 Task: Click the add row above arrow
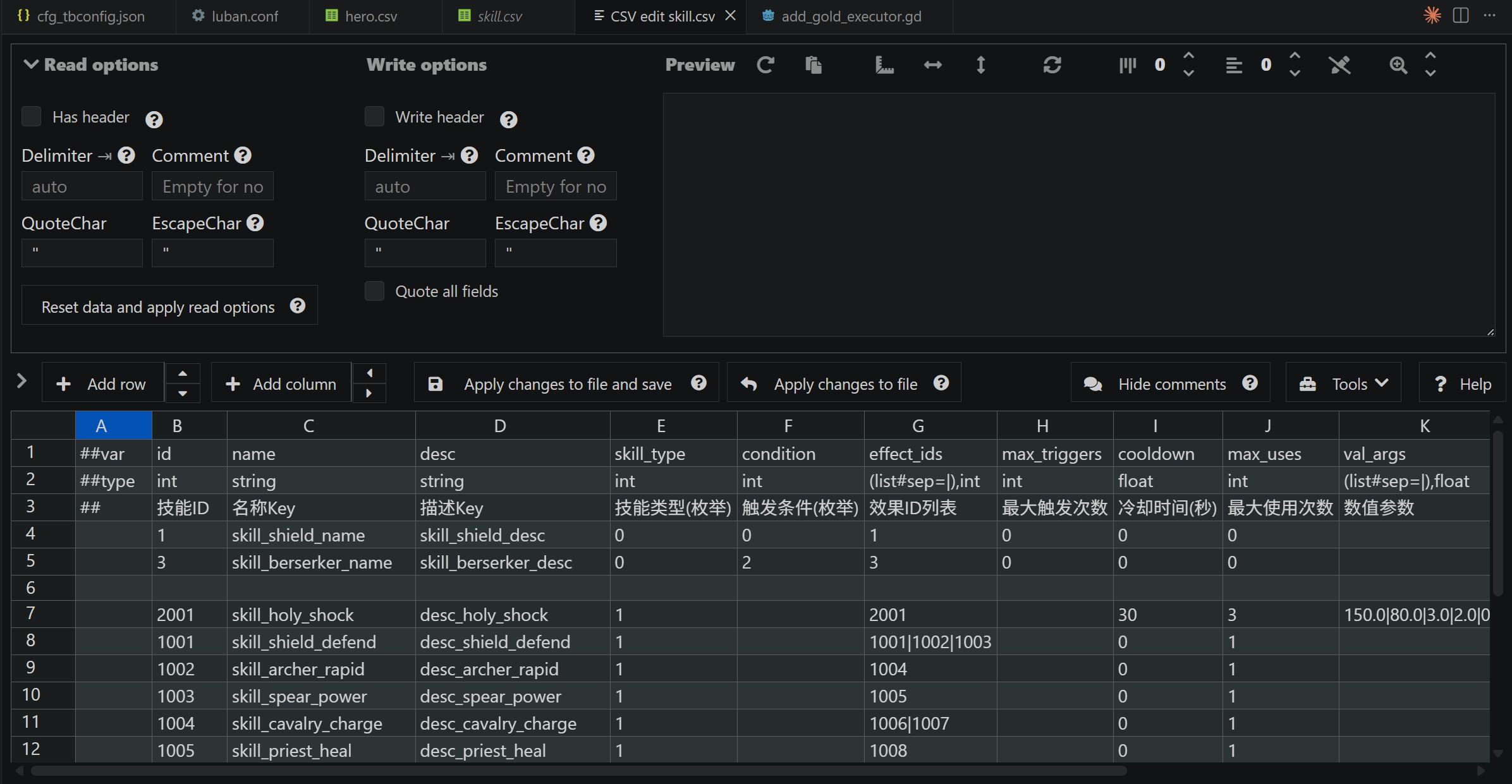(x=183, y=373)
